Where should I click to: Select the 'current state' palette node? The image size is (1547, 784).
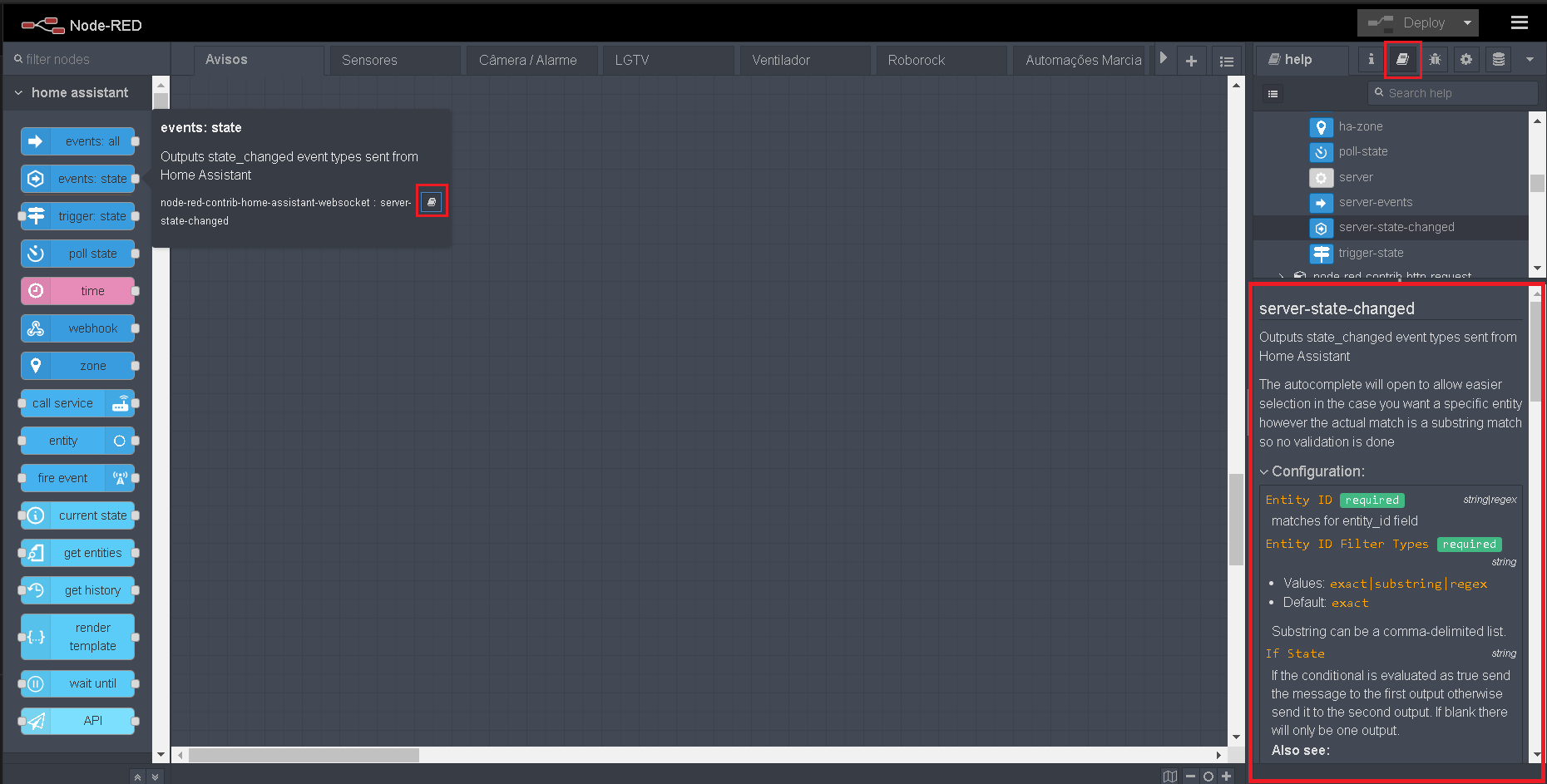(x=78, y=515)
